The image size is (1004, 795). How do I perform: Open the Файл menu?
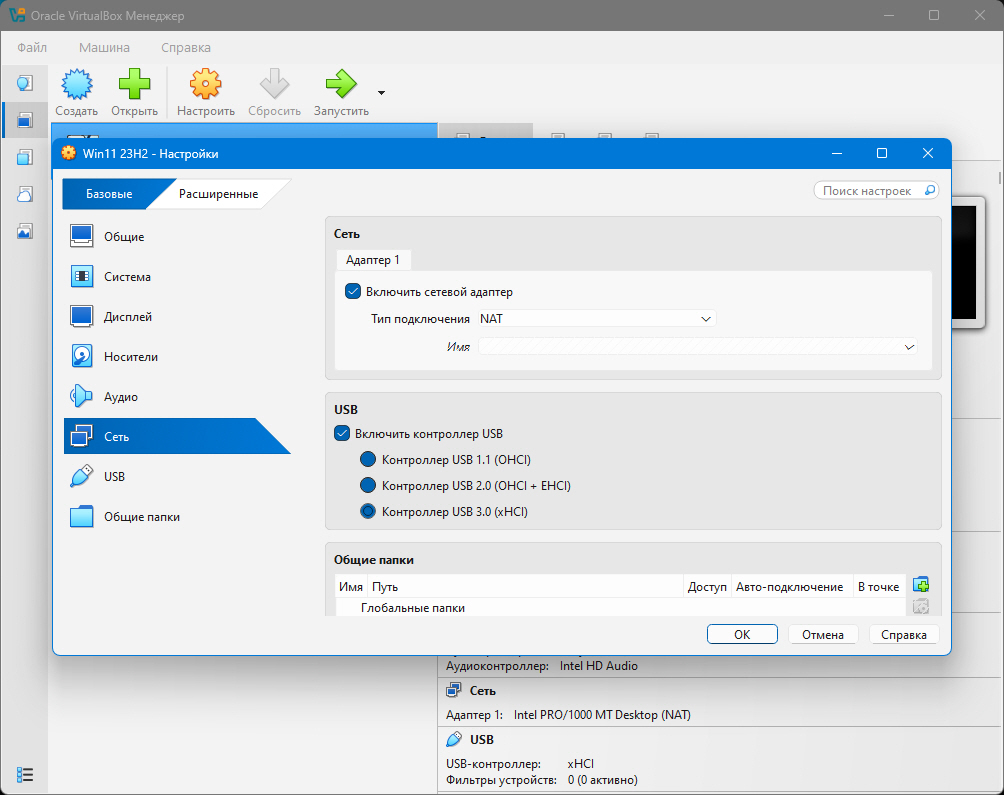coord(32,47)
